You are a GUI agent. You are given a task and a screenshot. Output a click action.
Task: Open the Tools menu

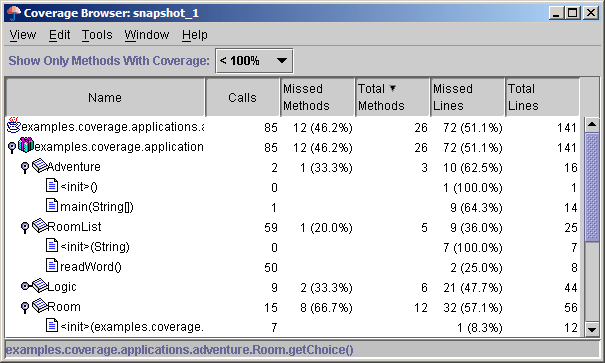[x=97, y=35]
